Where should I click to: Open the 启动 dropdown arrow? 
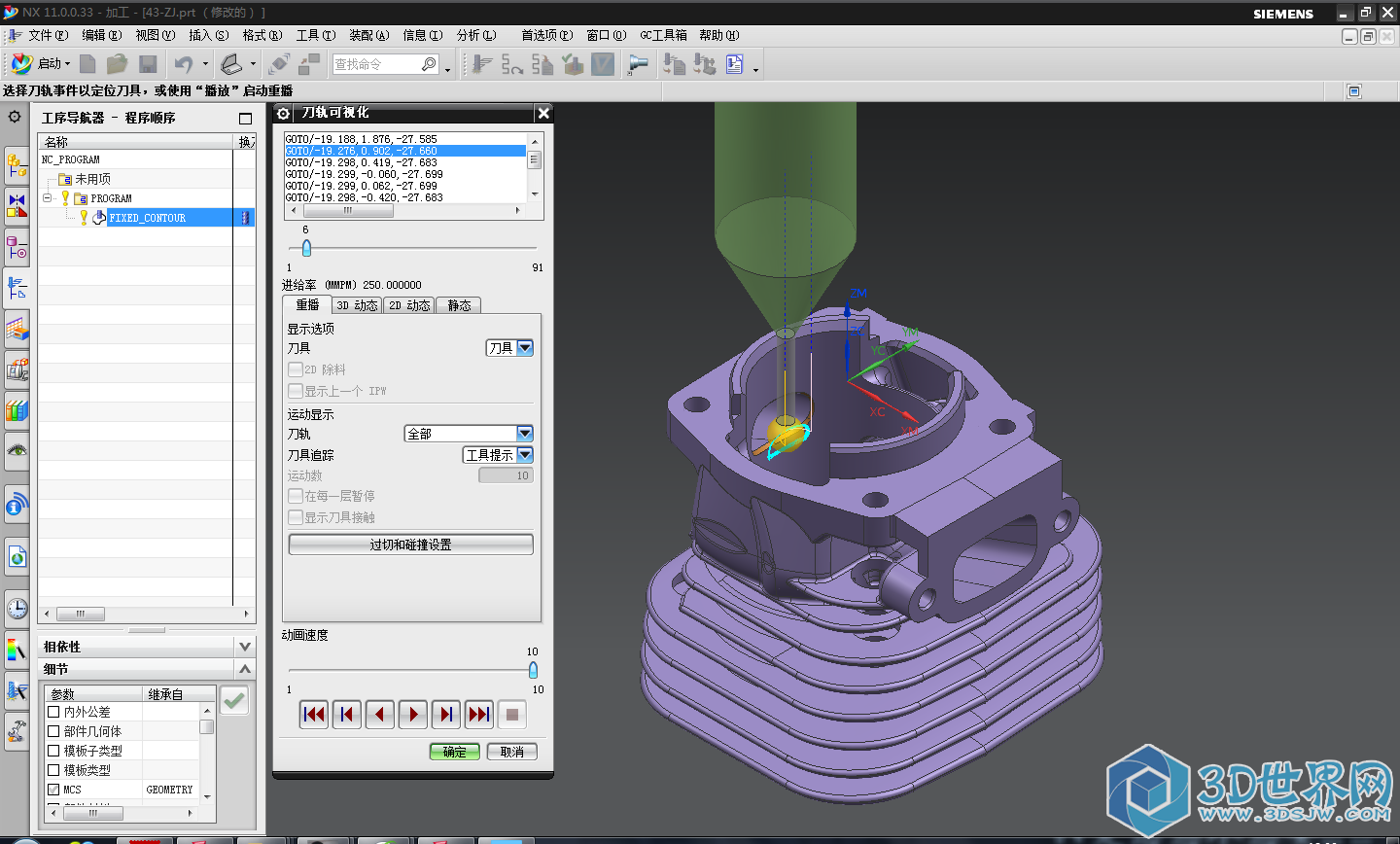point(67,64)
